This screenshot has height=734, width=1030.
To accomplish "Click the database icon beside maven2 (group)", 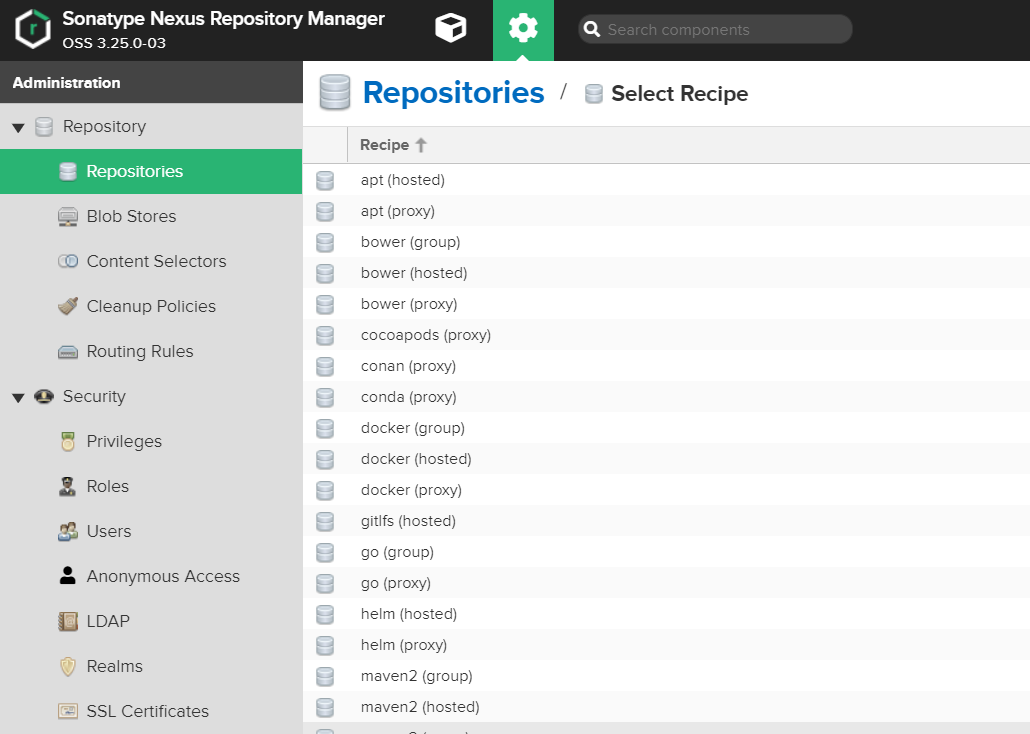I will click(x=325, y=676).
